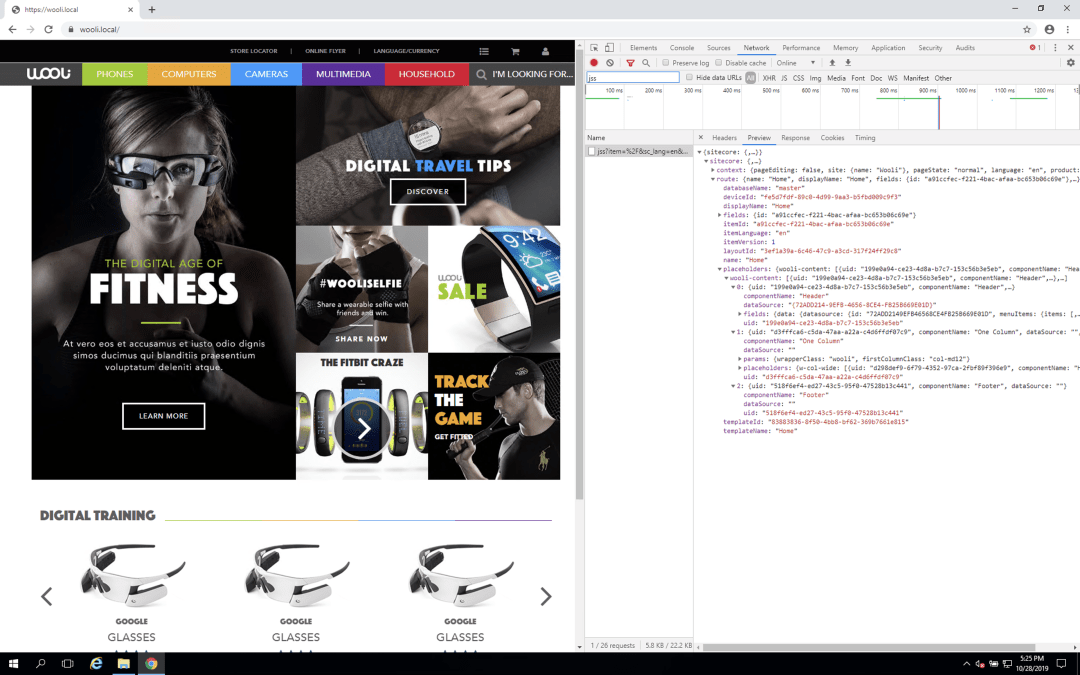
Task: Stop recording the network log
Action: click(x=594, y=63)
